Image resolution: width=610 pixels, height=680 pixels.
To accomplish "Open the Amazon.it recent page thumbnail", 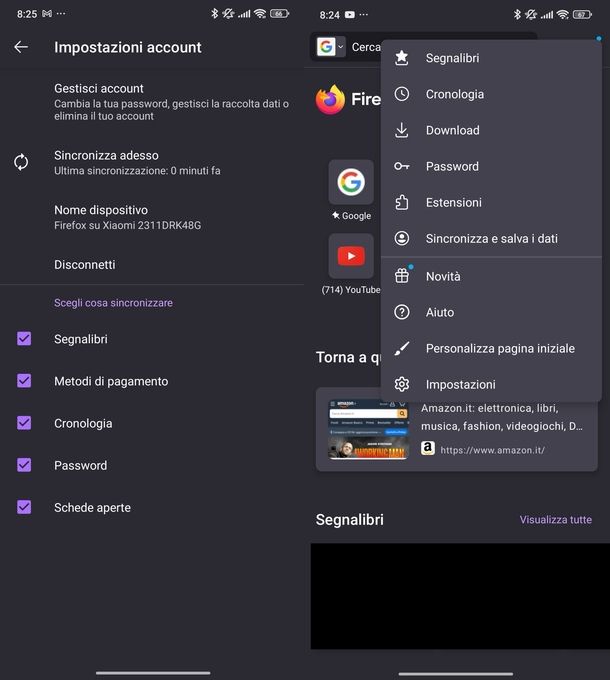I will [x=369, y=429].
